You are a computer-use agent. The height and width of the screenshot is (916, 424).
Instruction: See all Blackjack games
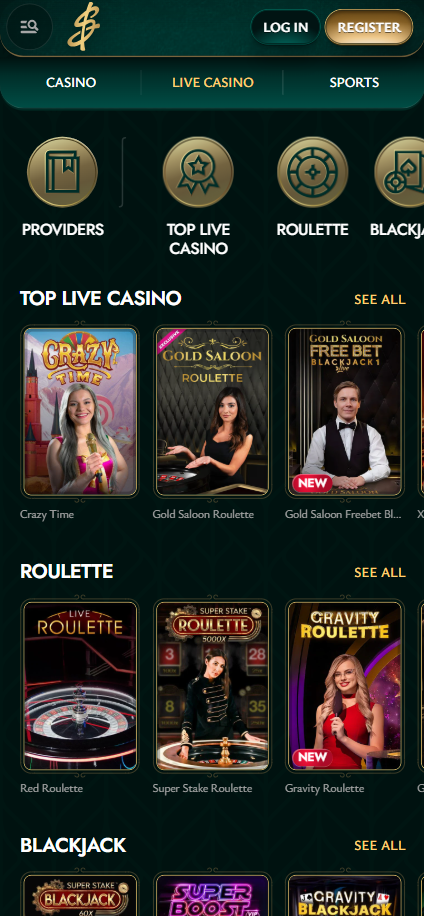tap(380, 845)
